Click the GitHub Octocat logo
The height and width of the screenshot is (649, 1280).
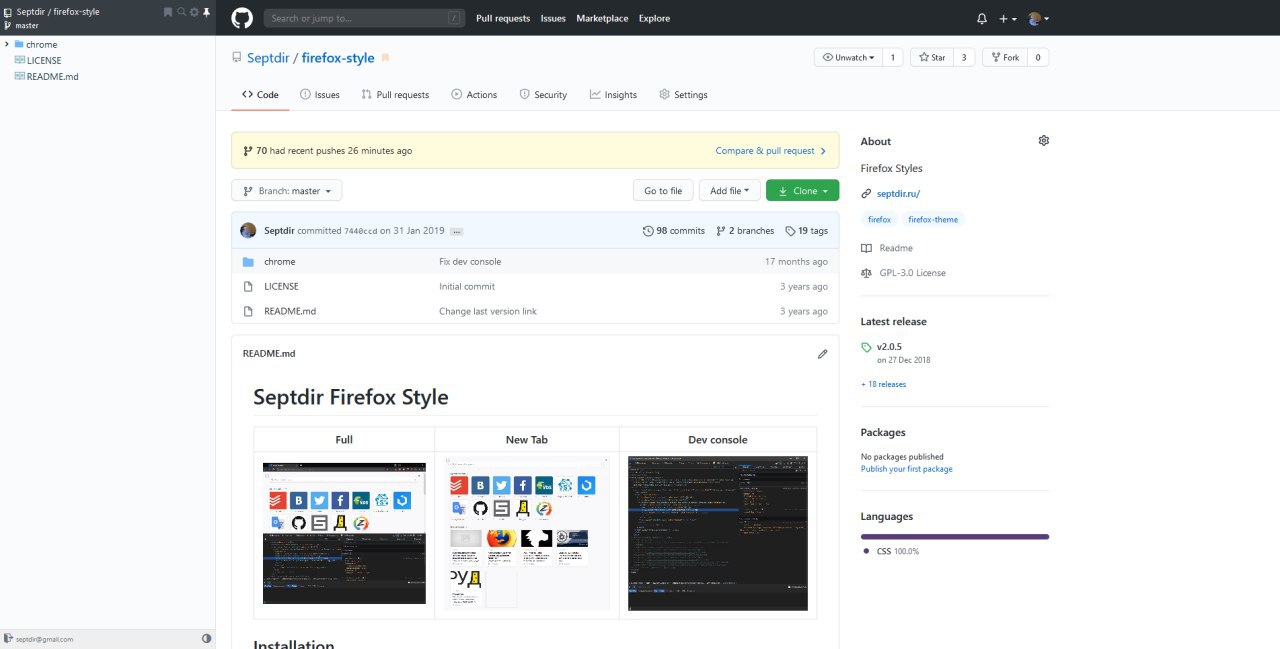point(242,18)
